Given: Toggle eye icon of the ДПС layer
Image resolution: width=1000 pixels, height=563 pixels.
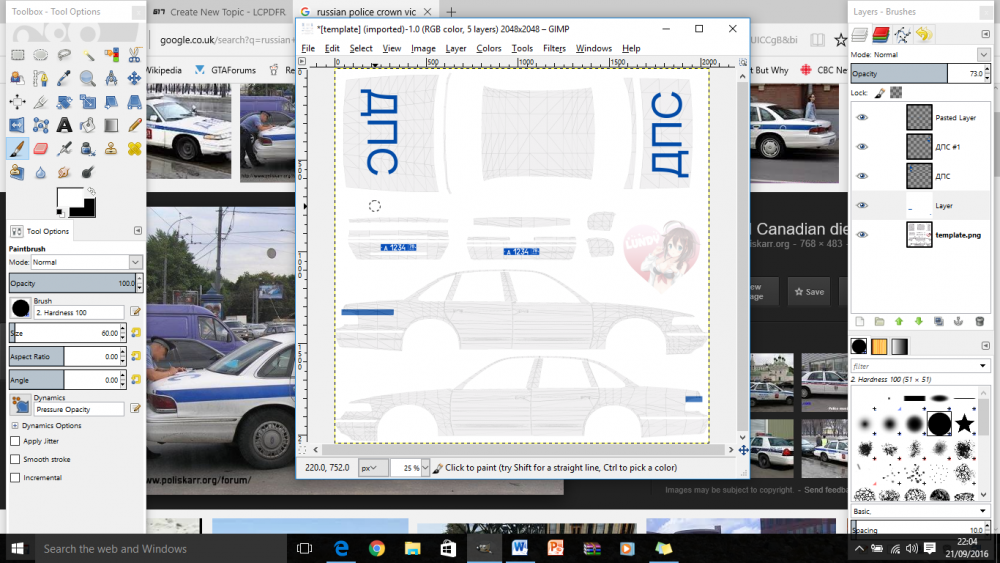Looking at the screenshot, I should (x=862, y=176).
